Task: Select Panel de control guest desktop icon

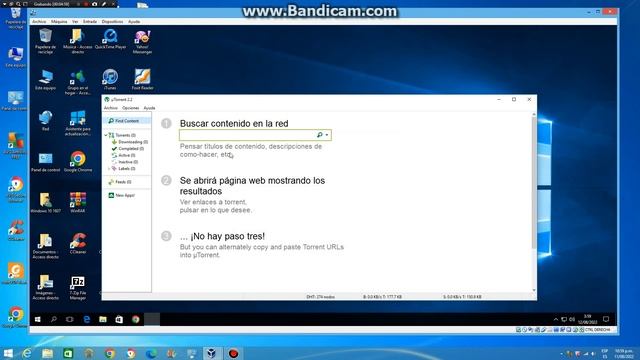Action: 45,162
